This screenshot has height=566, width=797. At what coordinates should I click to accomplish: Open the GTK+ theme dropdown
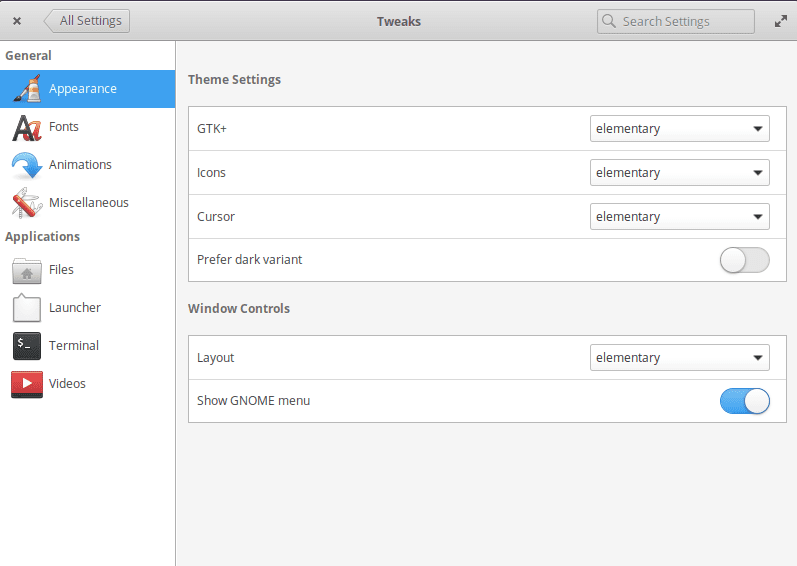[x=680, y=129]
